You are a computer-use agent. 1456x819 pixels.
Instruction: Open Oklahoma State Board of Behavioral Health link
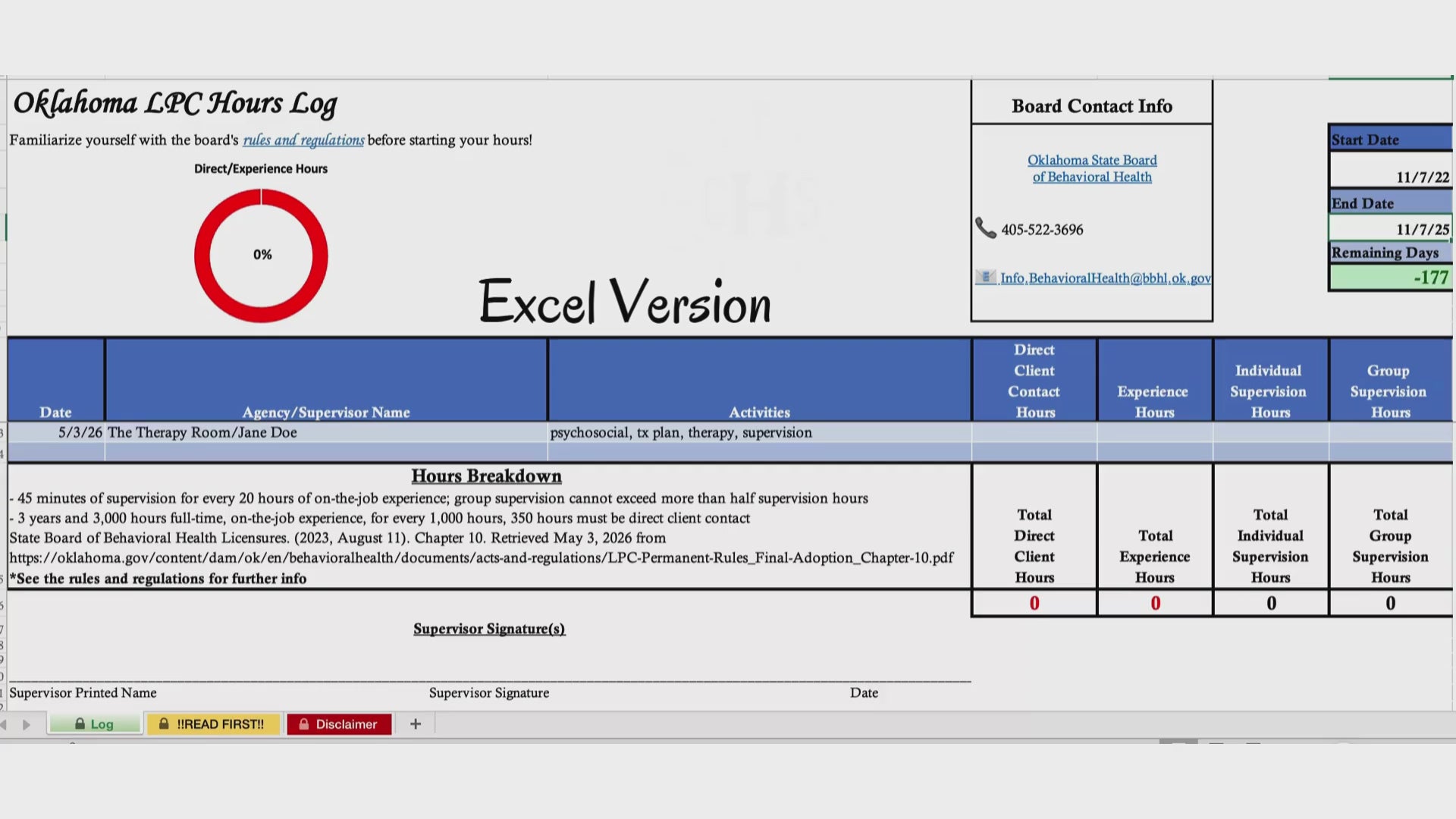[x=1092, y=168]
